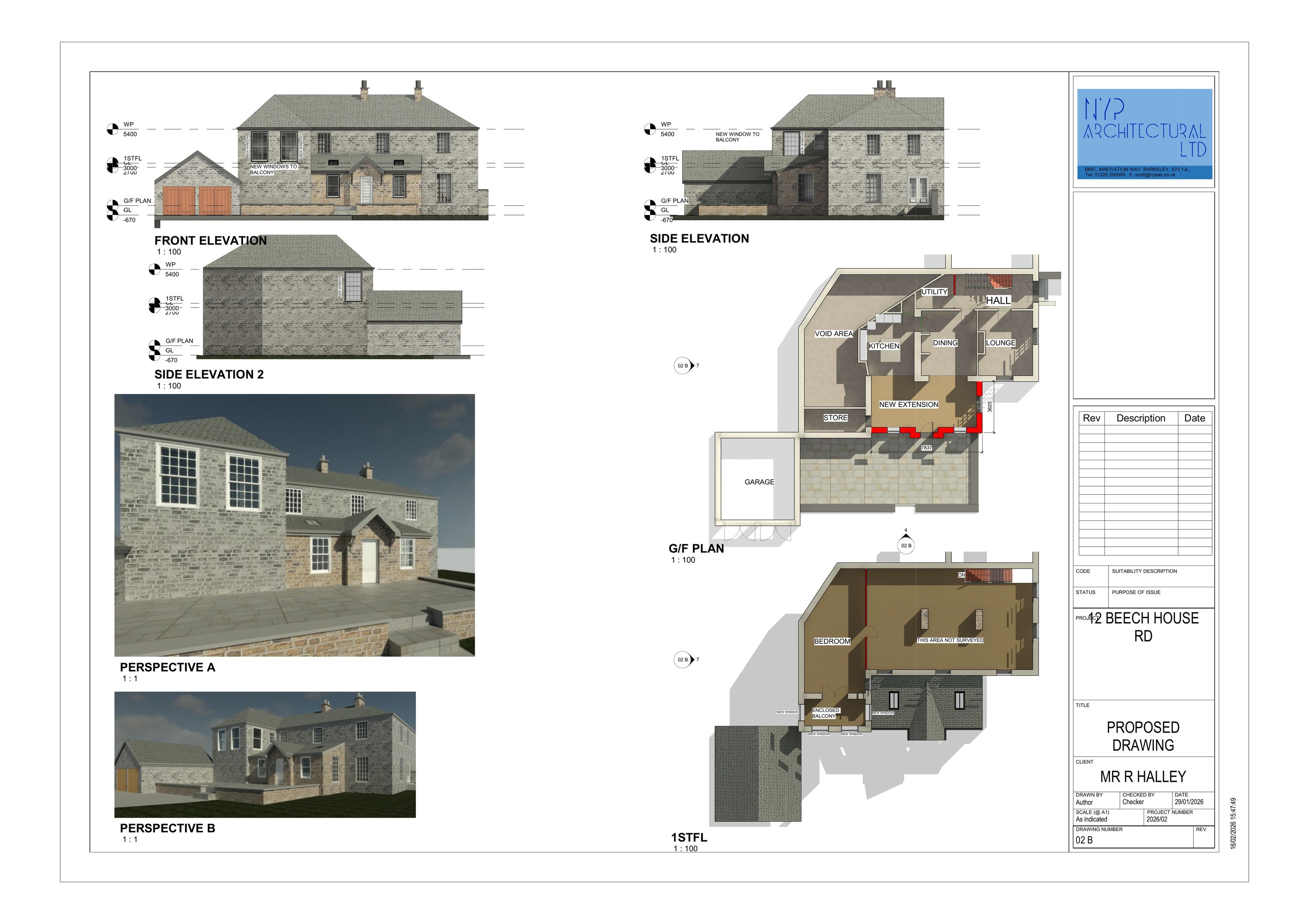Image resolution: width=1309 pixels, height=924 pixels.
Task: Open the Perspective A rendered view
Action: [x=294, y=525]
